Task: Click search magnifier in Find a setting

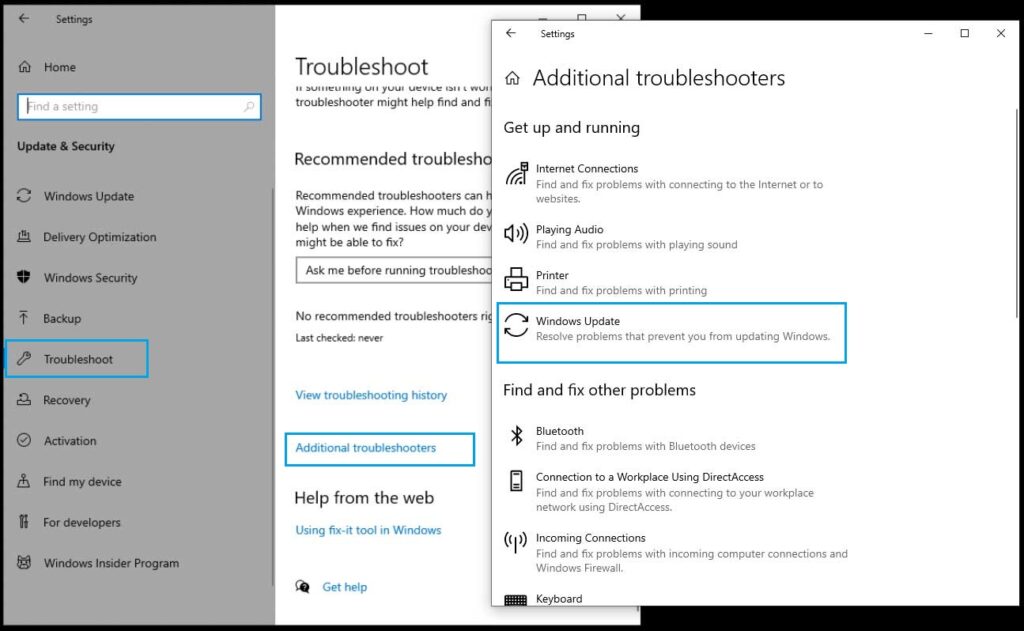Action: [x=249, y=106]
